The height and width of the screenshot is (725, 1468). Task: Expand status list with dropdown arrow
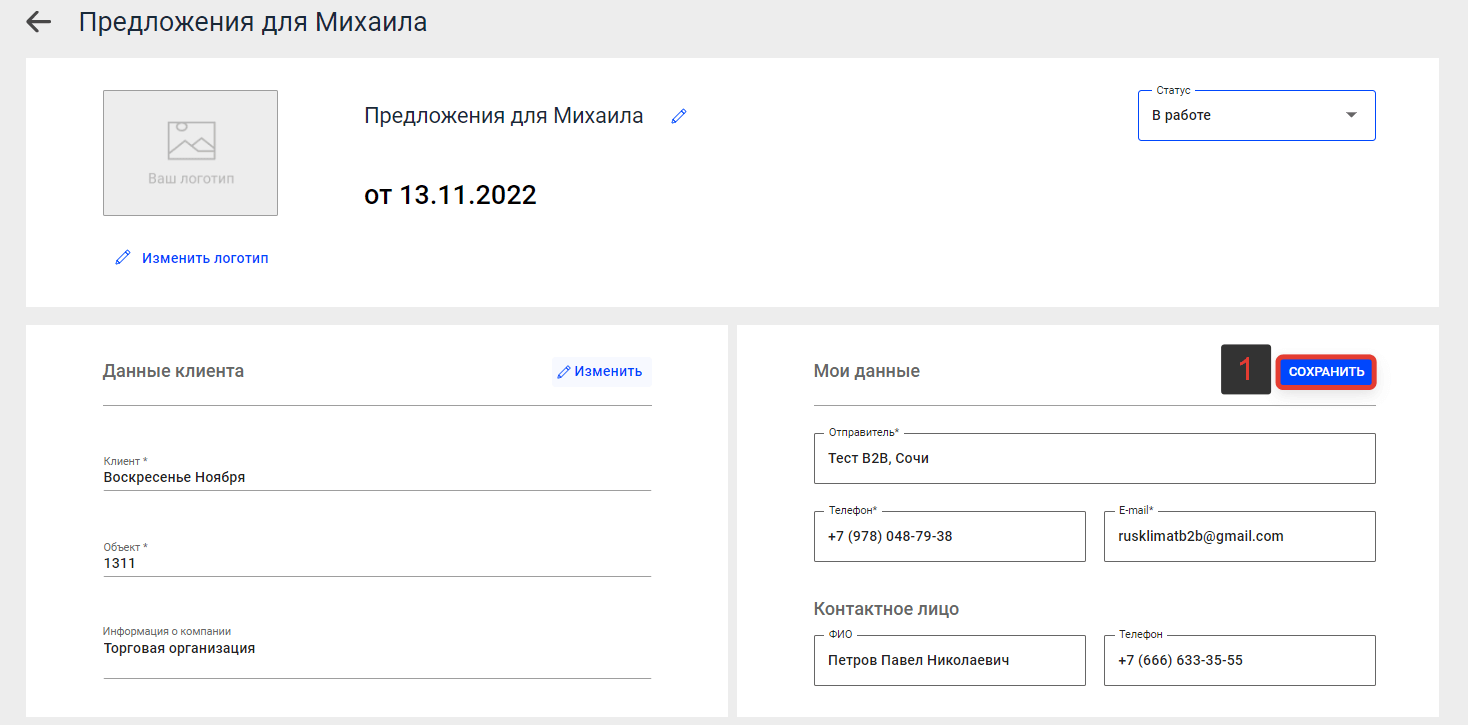tap(1351, 115)
